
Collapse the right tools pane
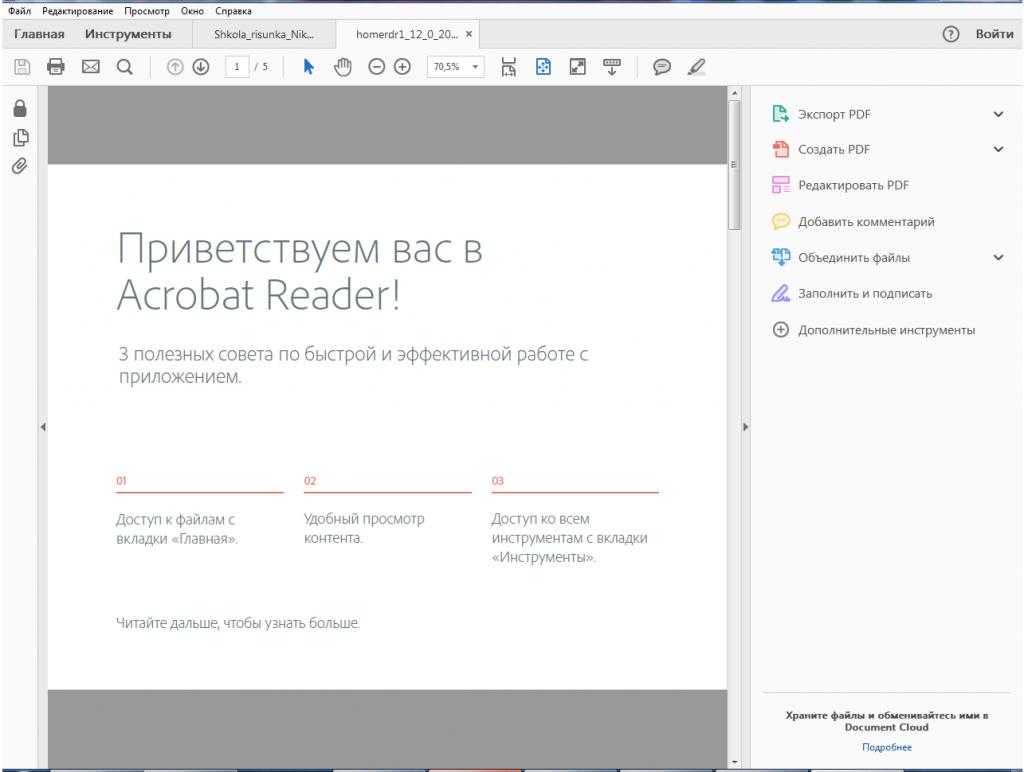[745, 427]
